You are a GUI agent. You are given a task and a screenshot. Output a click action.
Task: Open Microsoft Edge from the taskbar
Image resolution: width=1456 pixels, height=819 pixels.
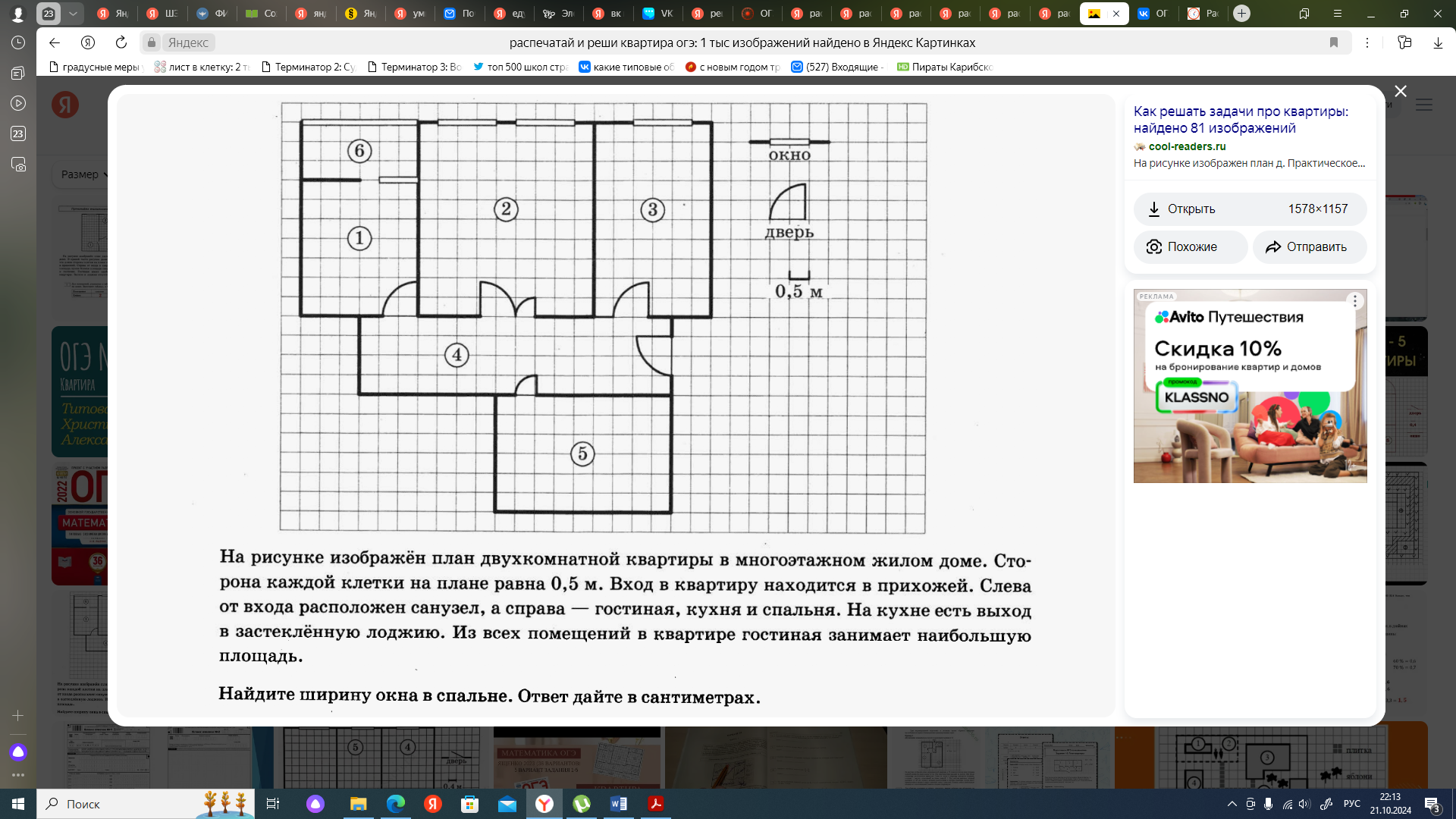(x=395, y=804)
